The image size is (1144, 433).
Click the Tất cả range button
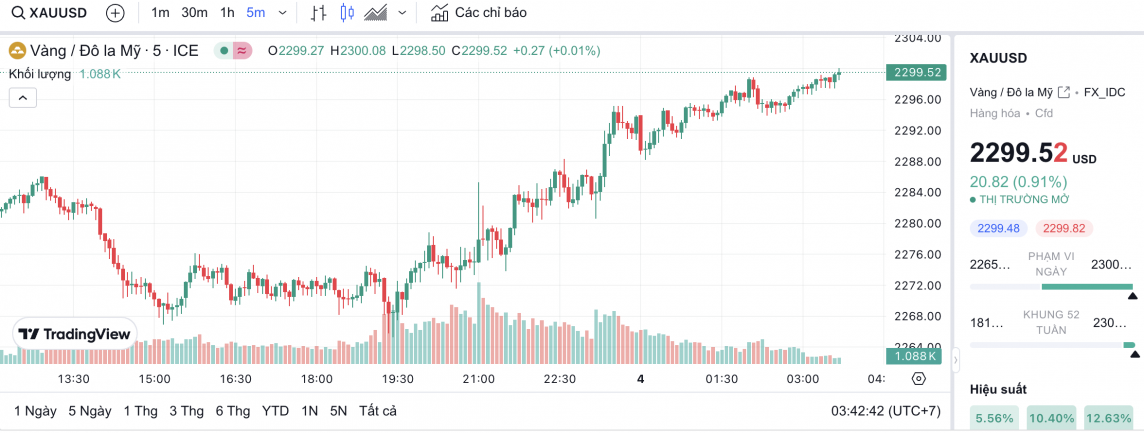click(378, 411)
